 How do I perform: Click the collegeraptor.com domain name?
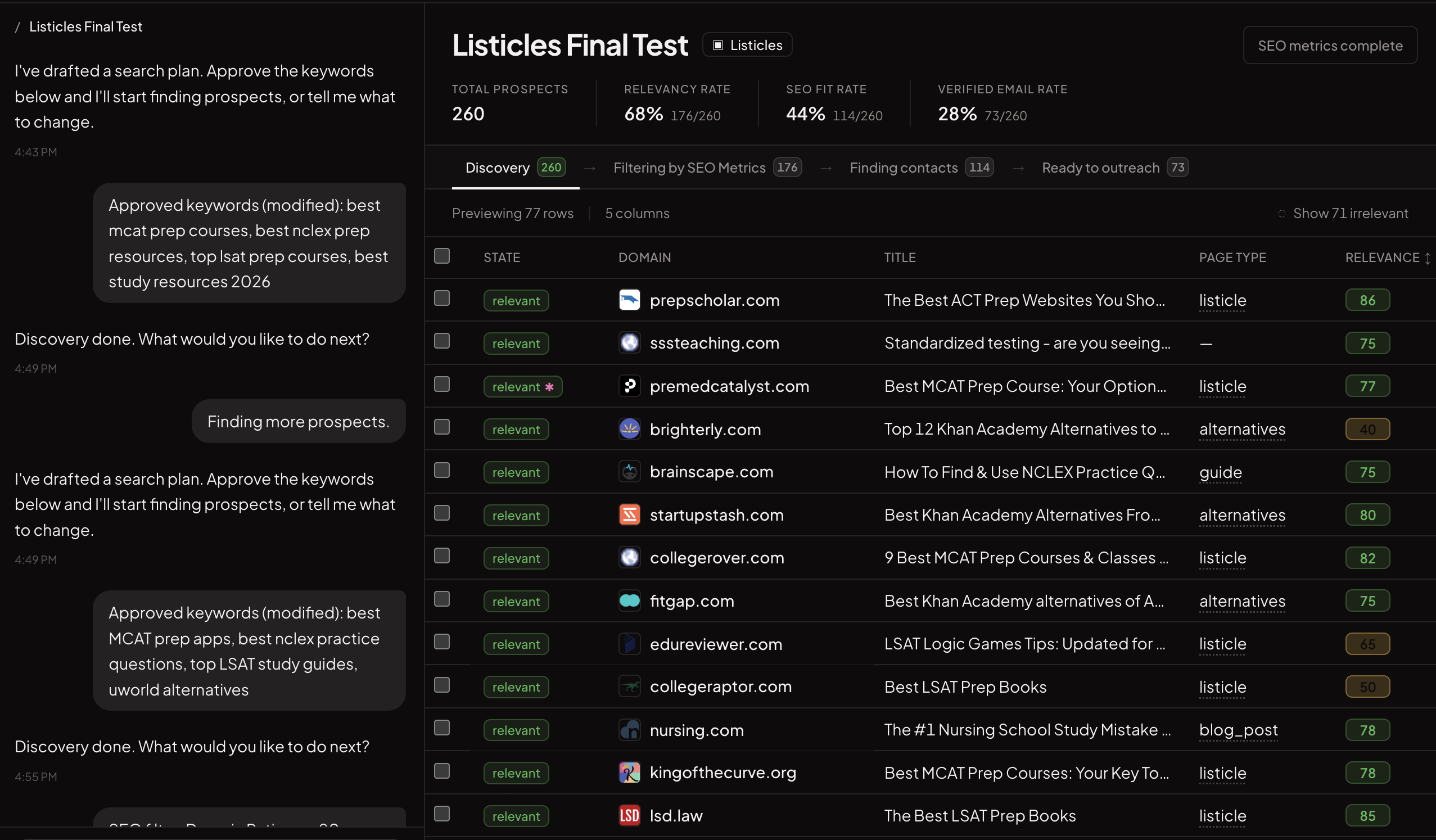pyautogui.click(x=721, y=687)
